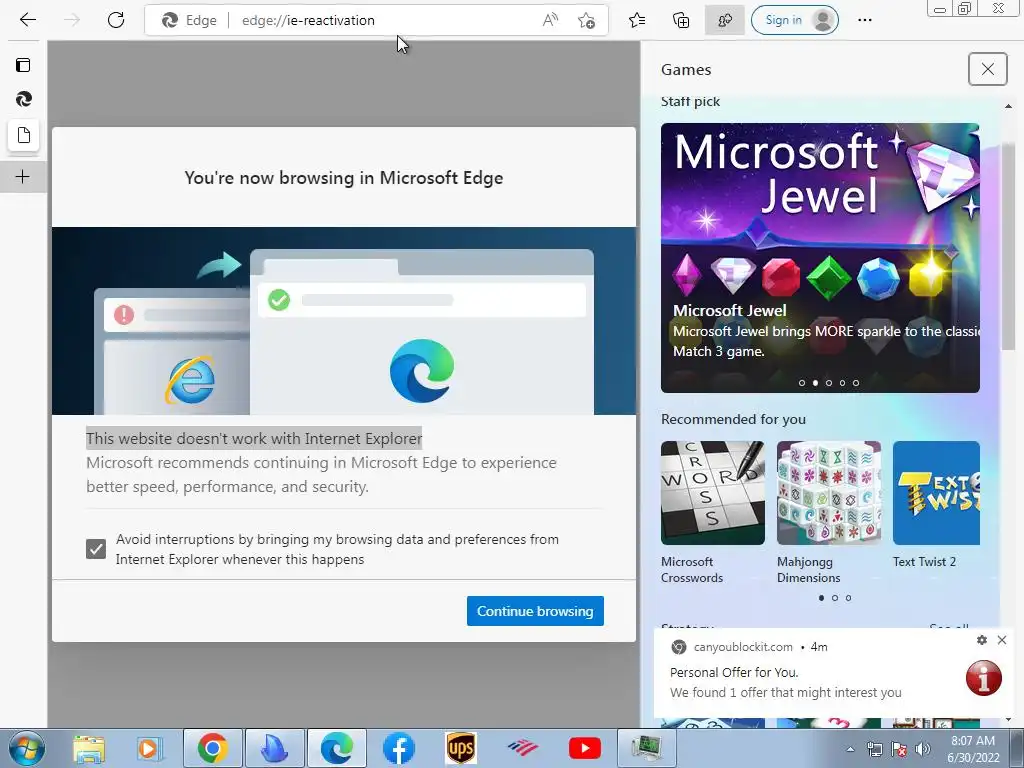1024x768 pixels.
Task: Open the blue fin taskbar app
Action: click(x=274, y=748)
